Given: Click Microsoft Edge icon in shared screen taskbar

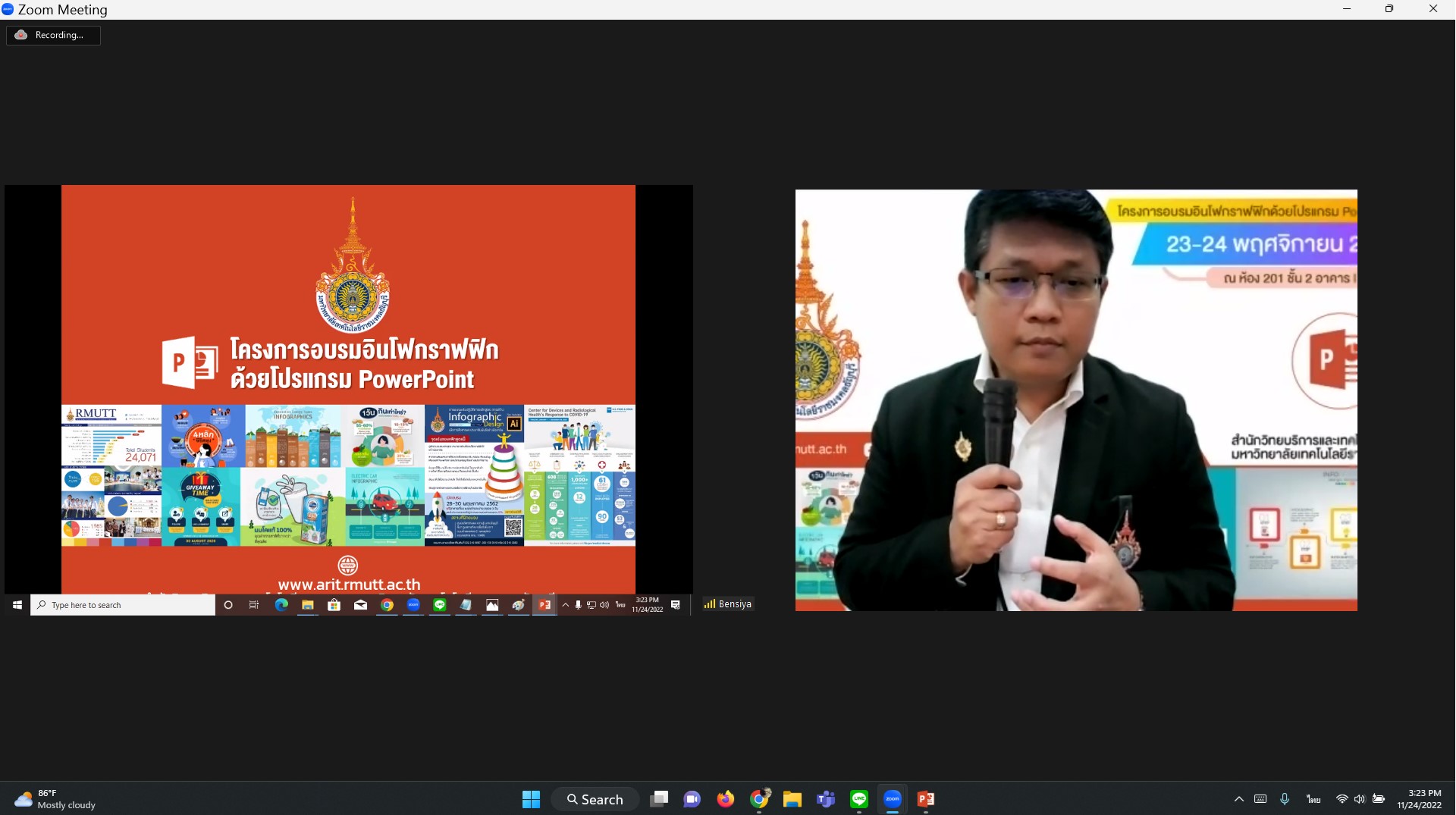Looking at the screenshot, I should 281,605.
